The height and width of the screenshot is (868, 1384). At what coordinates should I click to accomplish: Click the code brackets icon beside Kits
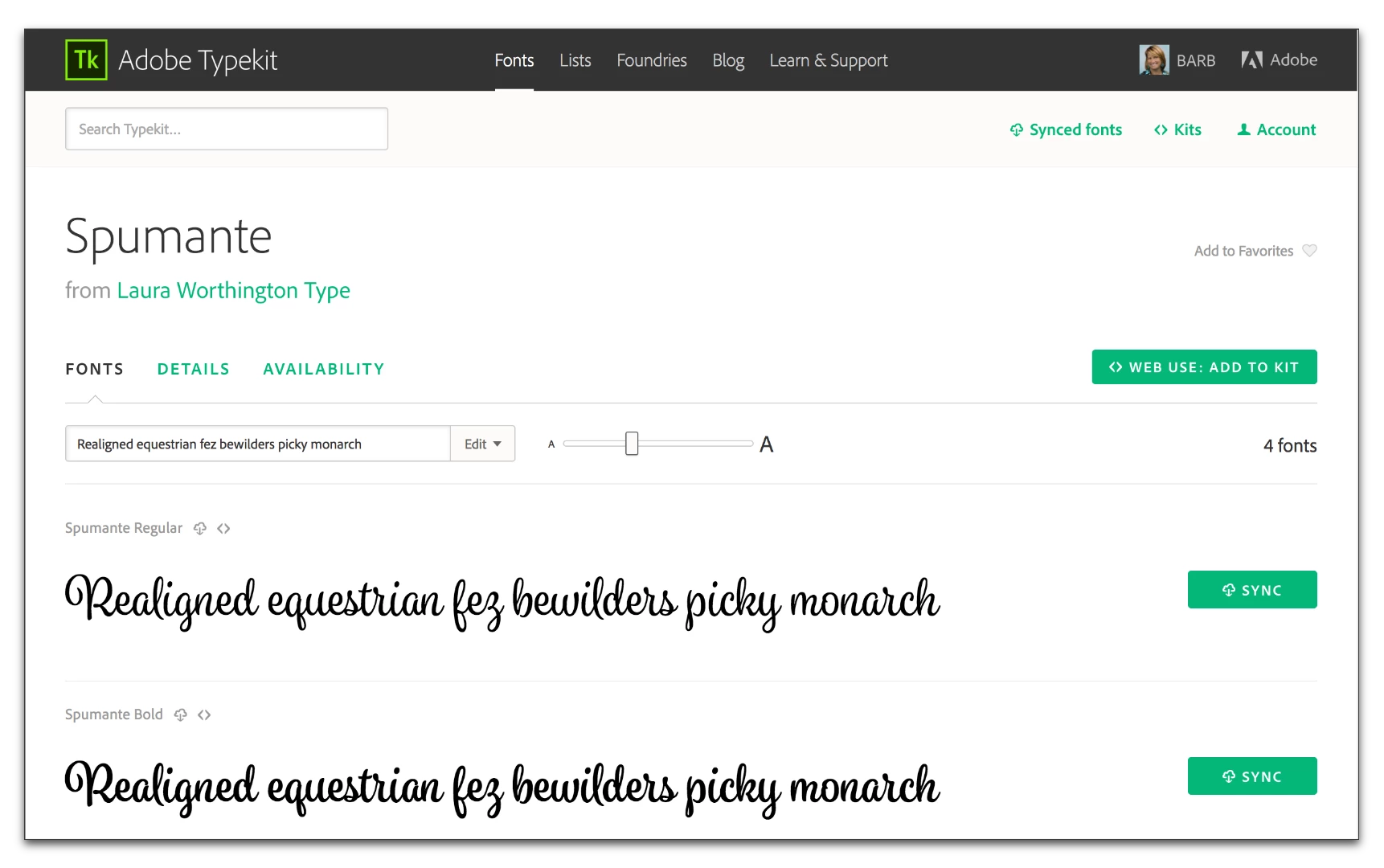(x=1161, y=130)
